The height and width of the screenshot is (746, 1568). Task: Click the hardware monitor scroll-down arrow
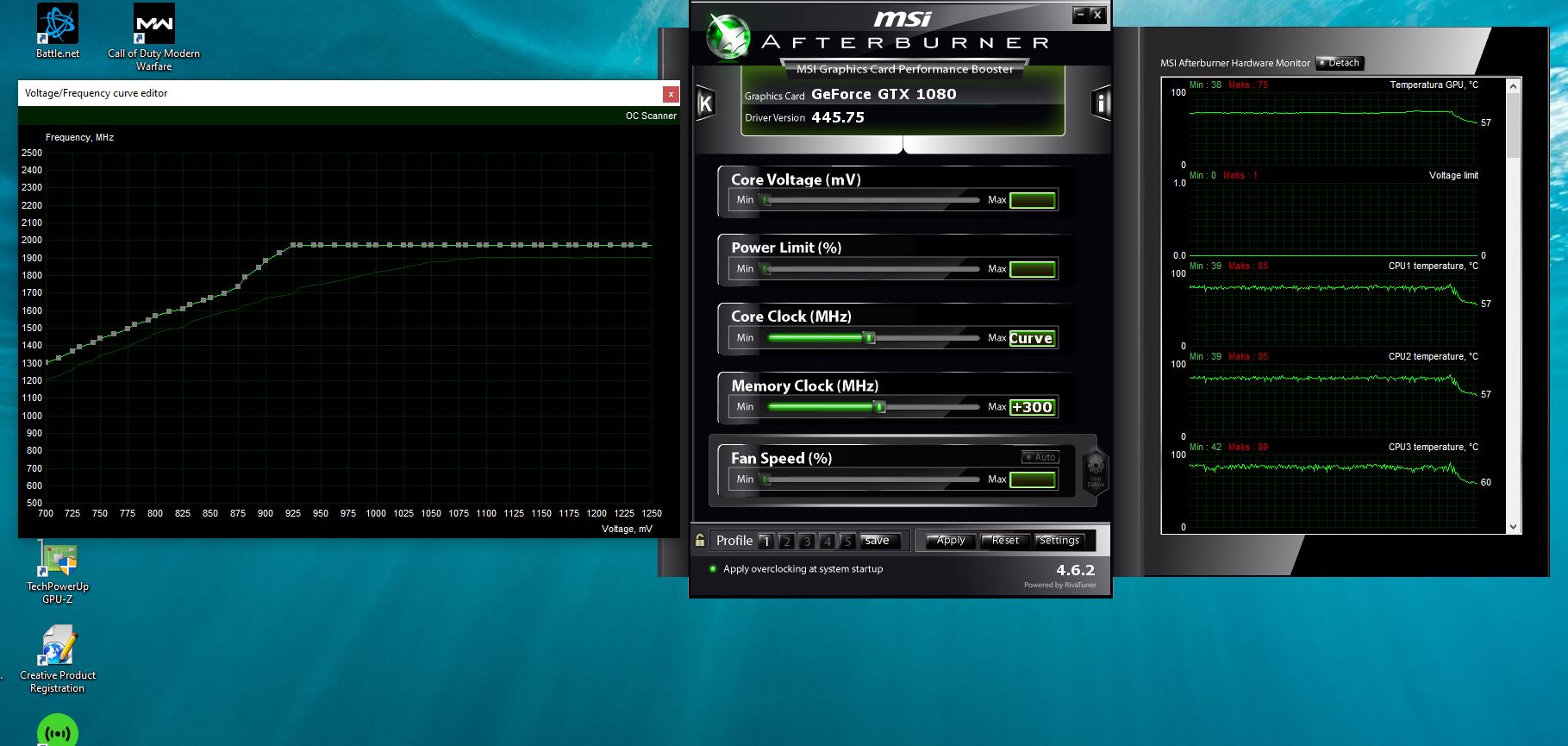[x=1513, y=527]
